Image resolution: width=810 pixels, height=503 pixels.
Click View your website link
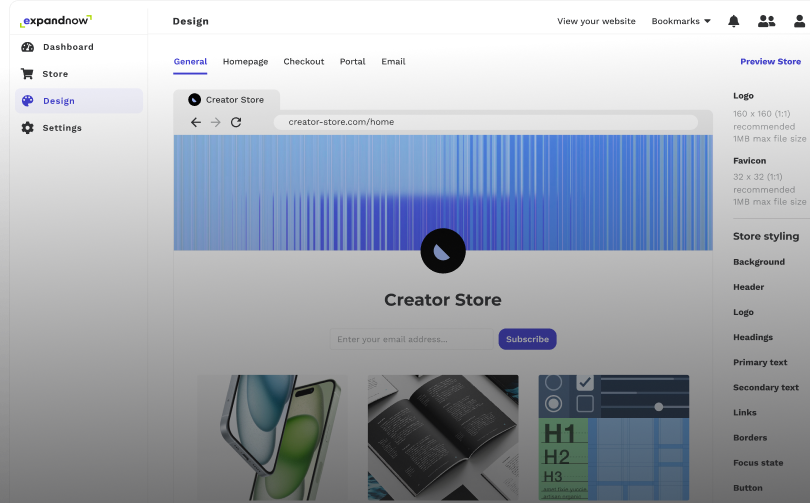(x=596, y=21)
